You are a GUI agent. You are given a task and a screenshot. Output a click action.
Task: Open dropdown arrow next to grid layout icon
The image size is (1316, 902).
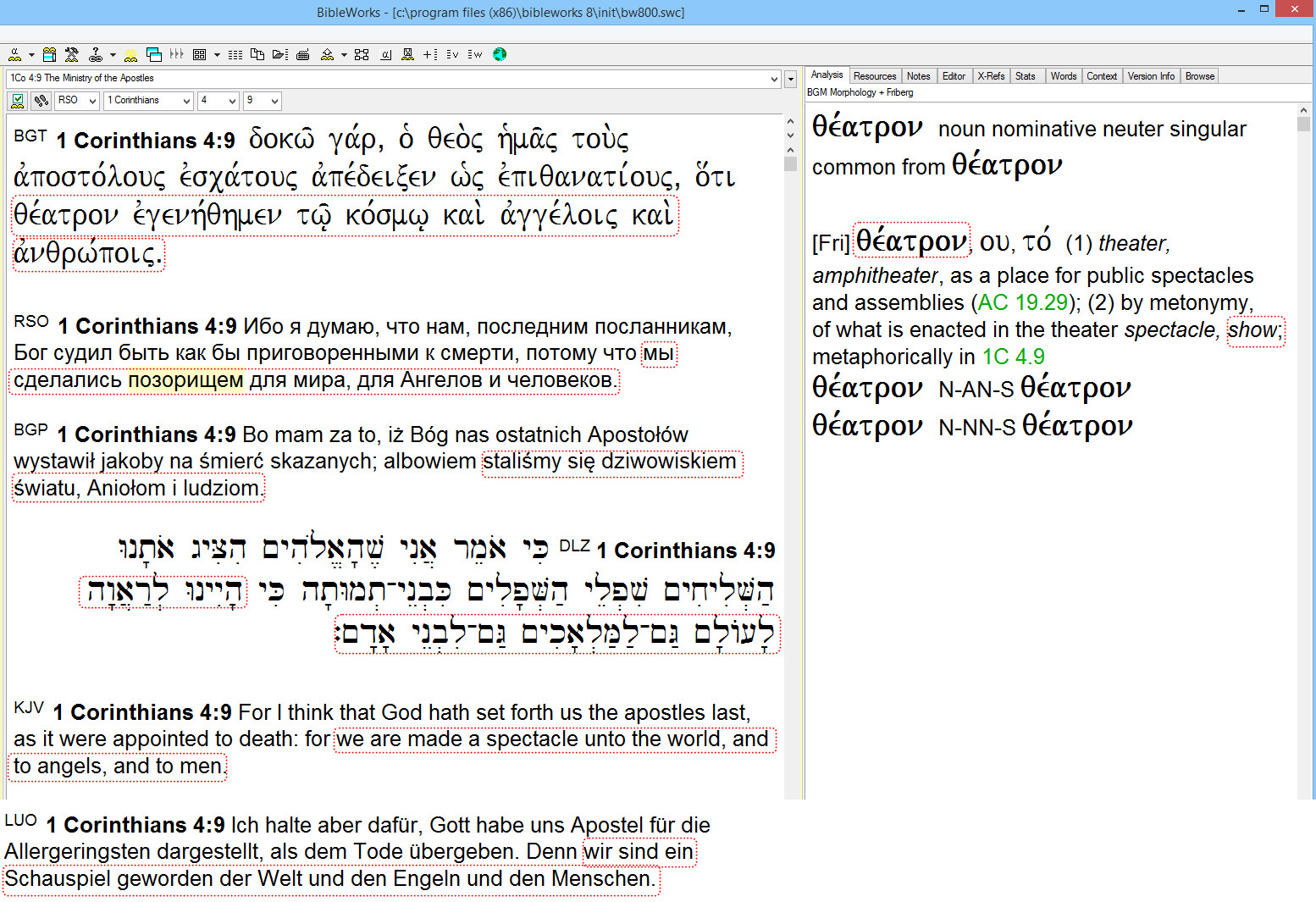click(217, 54)
